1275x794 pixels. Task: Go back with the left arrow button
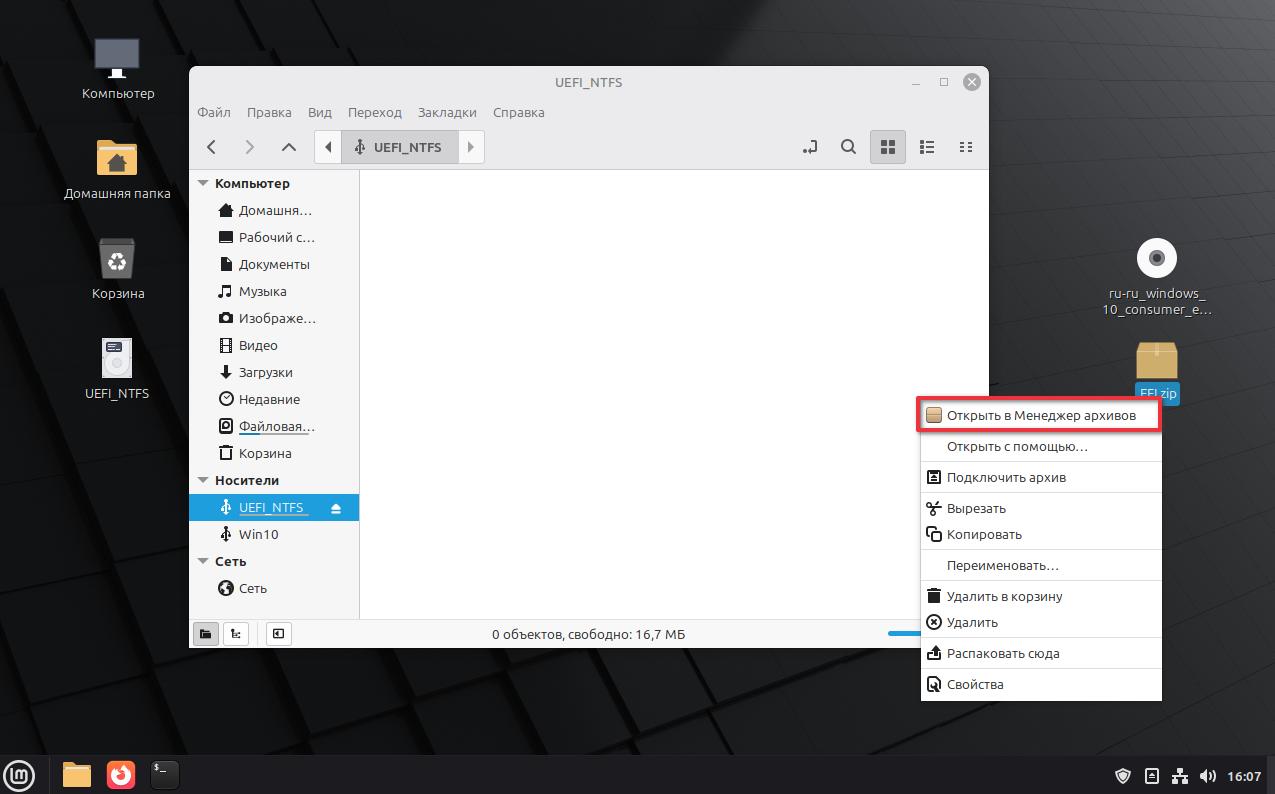click(x=211, y=147)
